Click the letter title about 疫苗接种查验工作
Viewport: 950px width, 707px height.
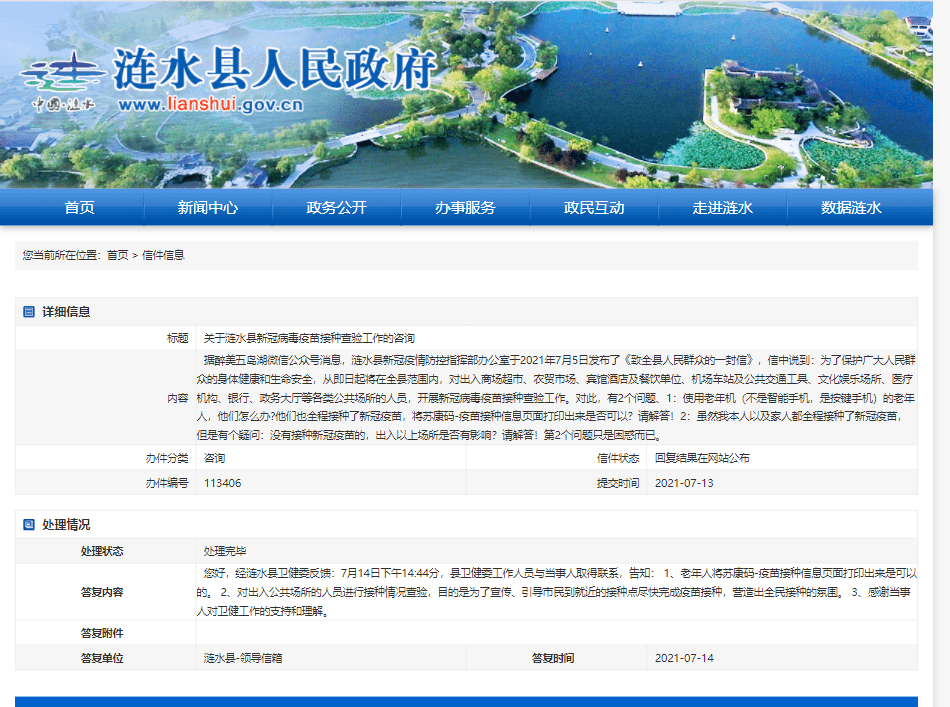pyautogui.click(x=309, y=338)
